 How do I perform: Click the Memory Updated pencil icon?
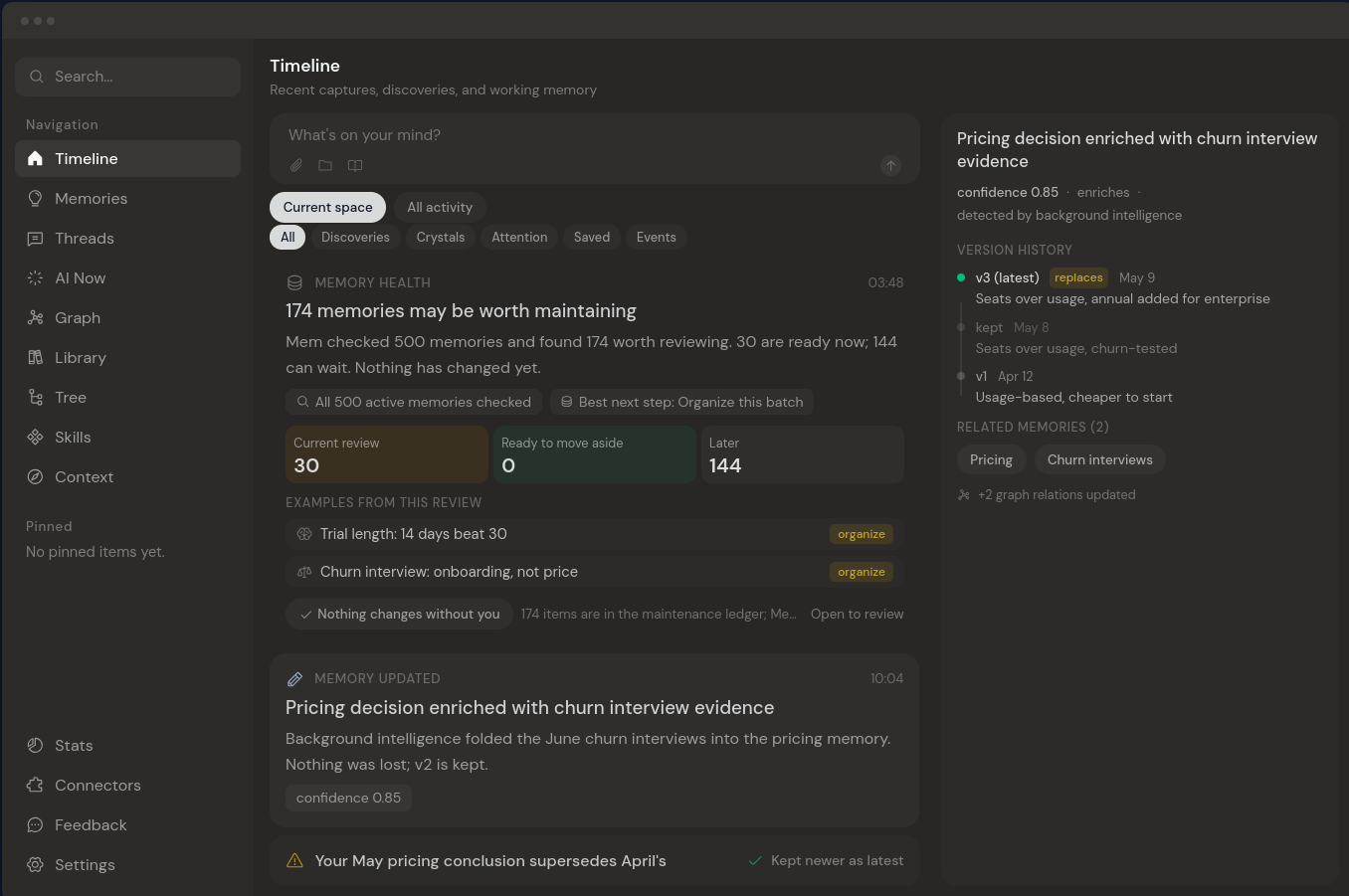[294, 678]
